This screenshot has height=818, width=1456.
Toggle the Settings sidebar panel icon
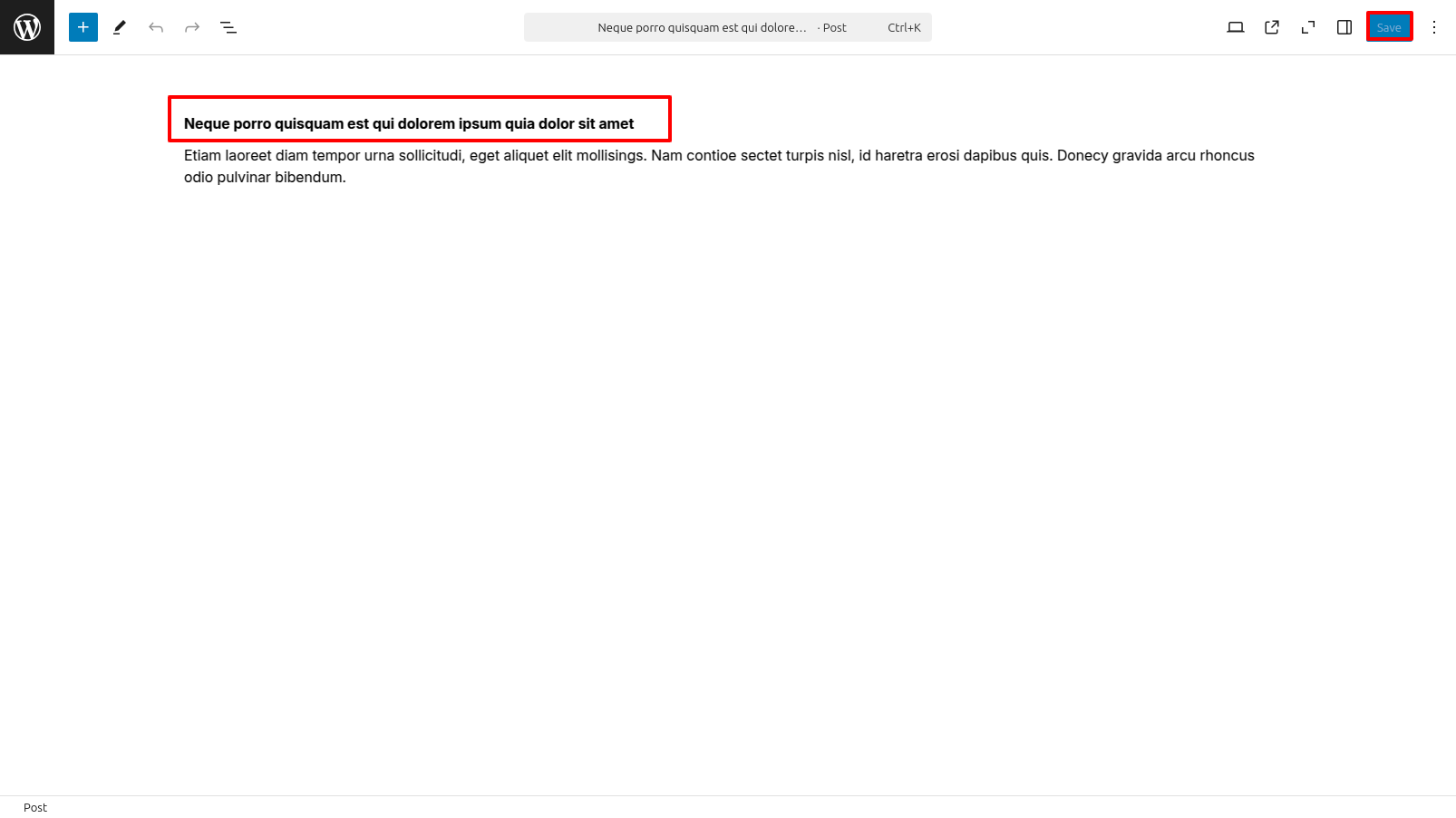(1344, 27)
